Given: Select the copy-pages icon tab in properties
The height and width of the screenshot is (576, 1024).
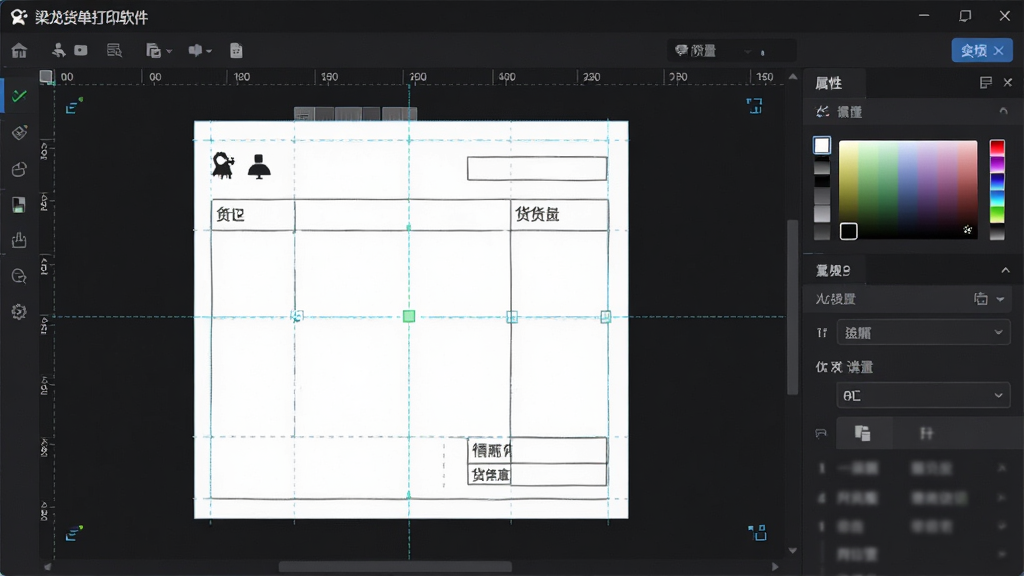Looking at the screenshot, I should point(863,434).
